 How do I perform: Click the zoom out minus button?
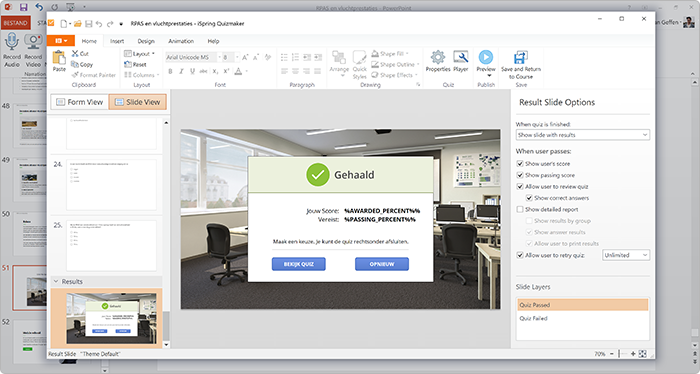(612, 354)
